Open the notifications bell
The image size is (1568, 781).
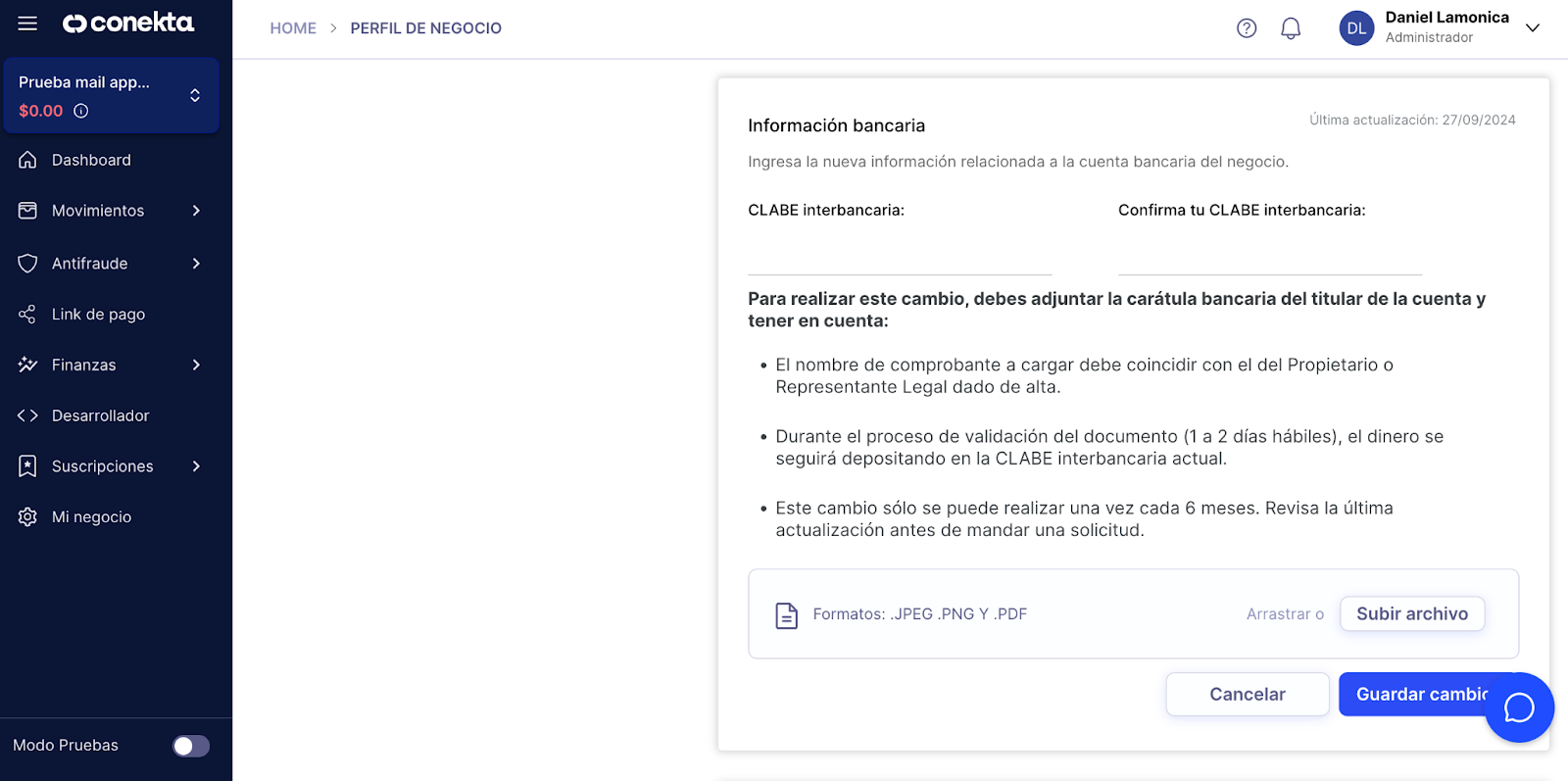pyautogui.click(x=1291, y=28)
